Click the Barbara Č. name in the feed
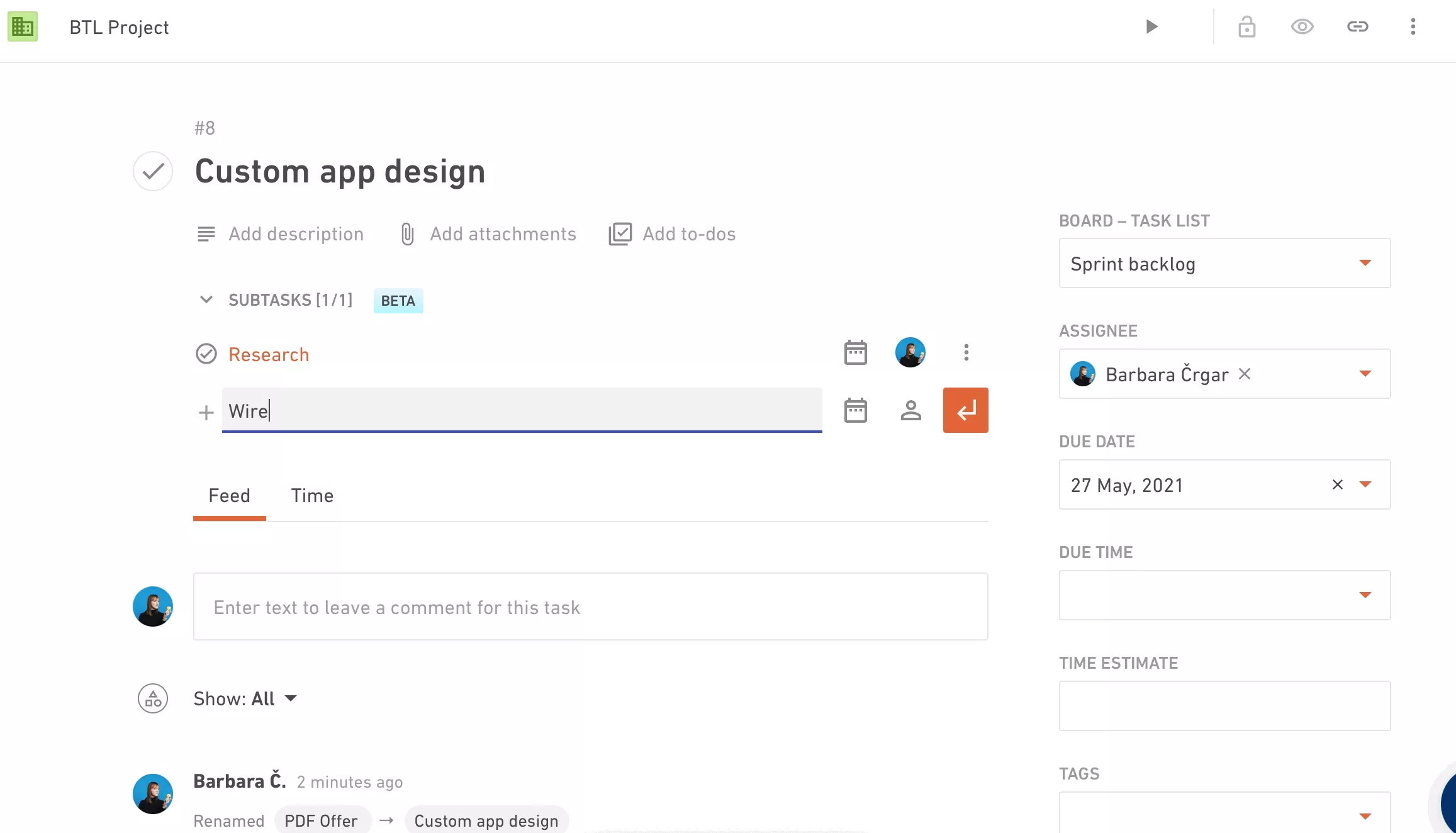Image resolution: width=1456 pixels, height=833 pixels. [240, 781]
